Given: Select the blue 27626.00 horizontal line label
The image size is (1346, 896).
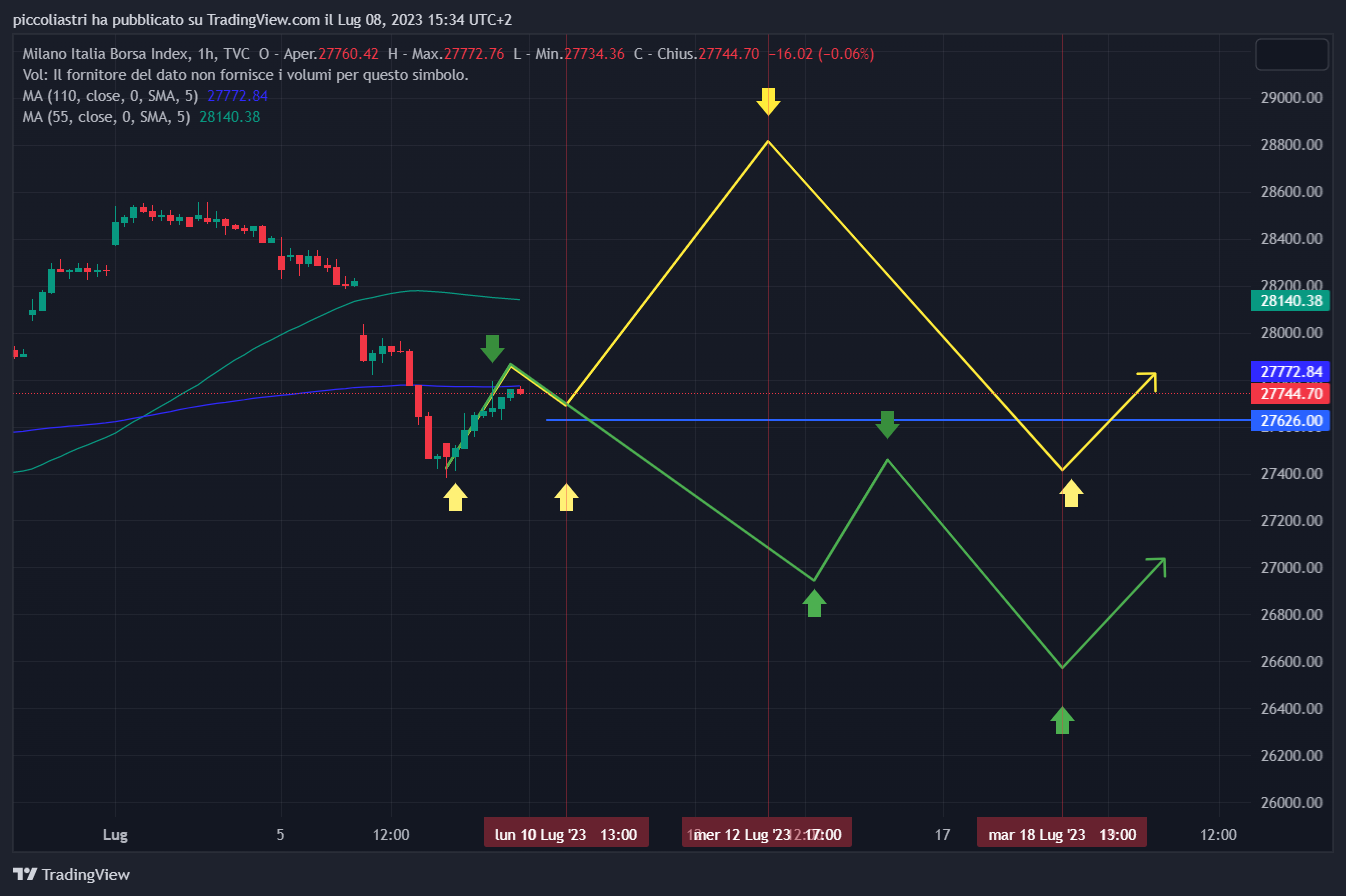Looking at the screenshot, I should pyautogui.click(x=1290, y=421).
